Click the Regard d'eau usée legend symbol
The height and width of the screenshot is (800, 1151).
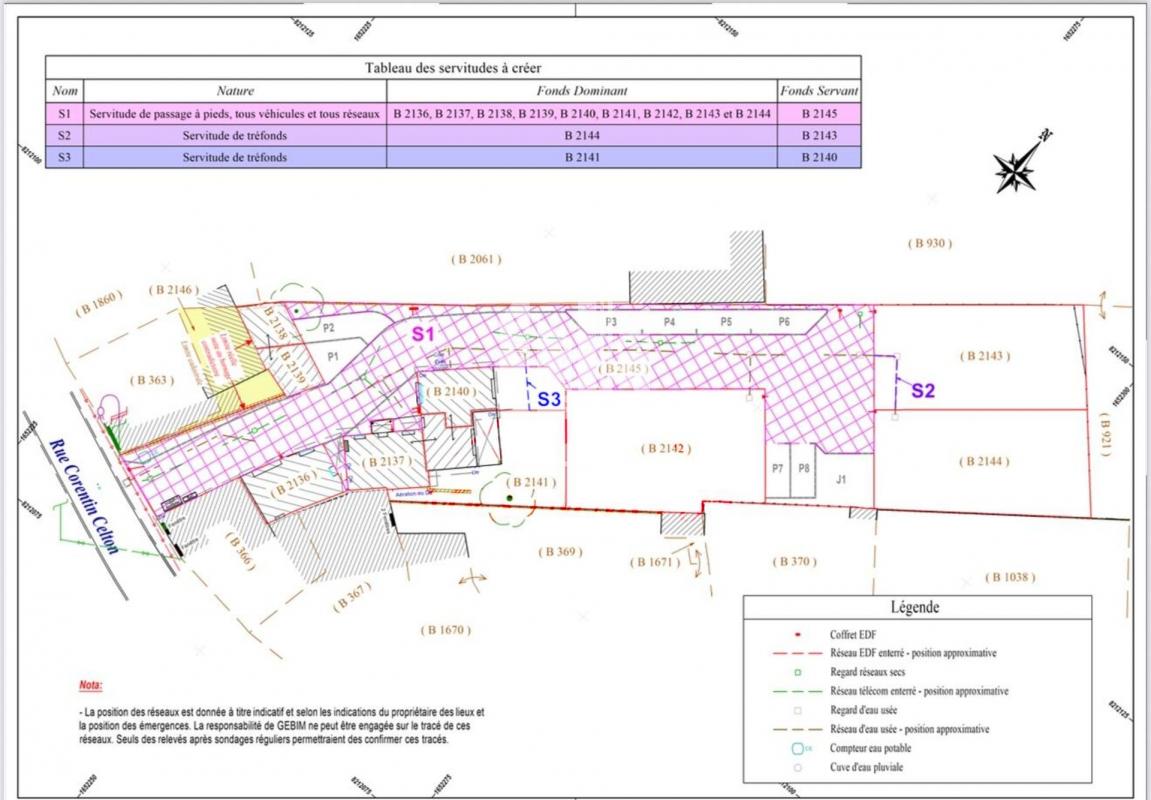(797, 710)
